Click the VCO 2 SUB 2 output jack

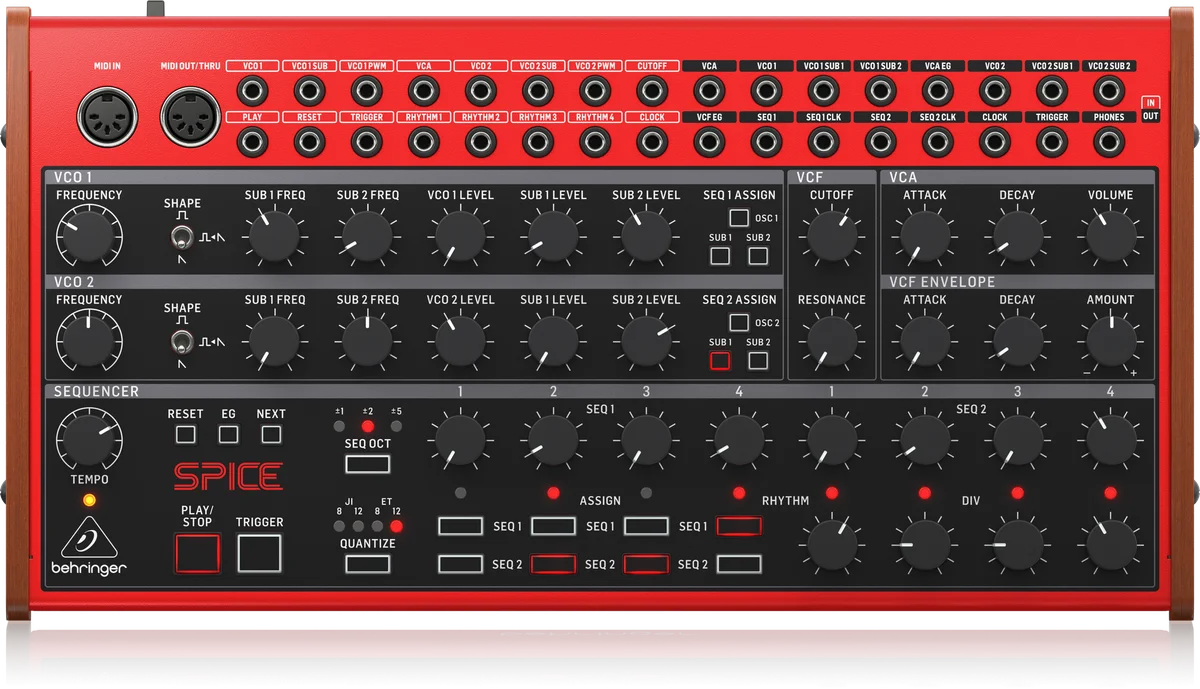[x=1109, y=92]
